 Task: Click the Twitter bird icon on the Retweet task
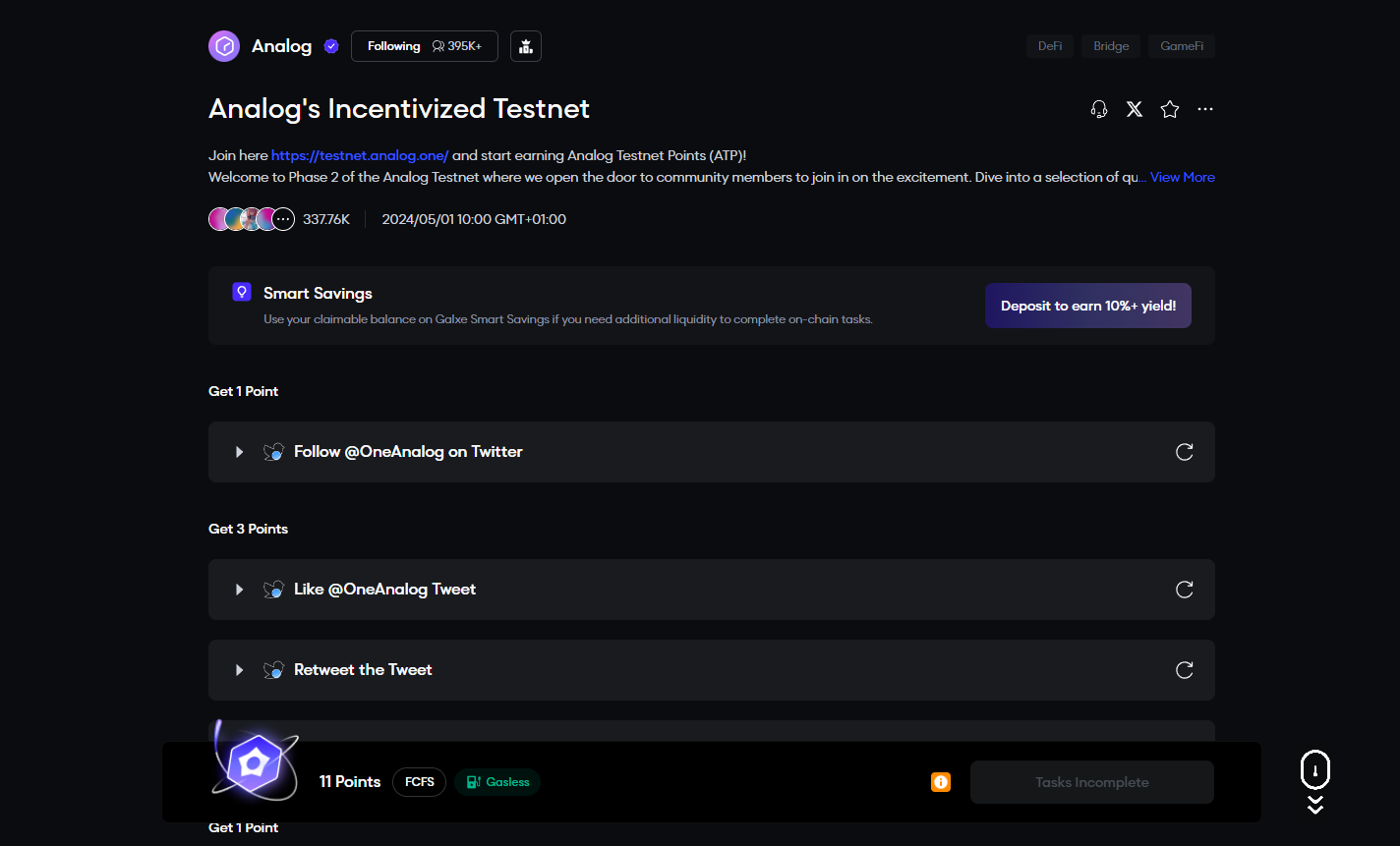(x=273, y=670)
